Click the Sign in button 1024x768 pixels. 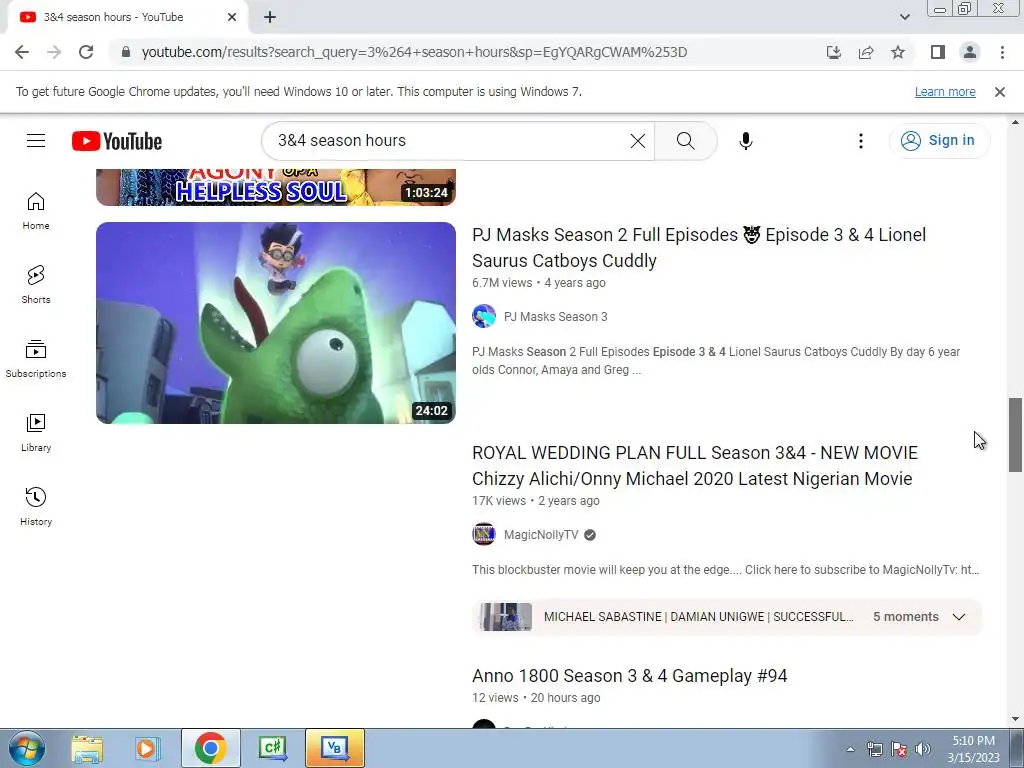tap(938, 140)
